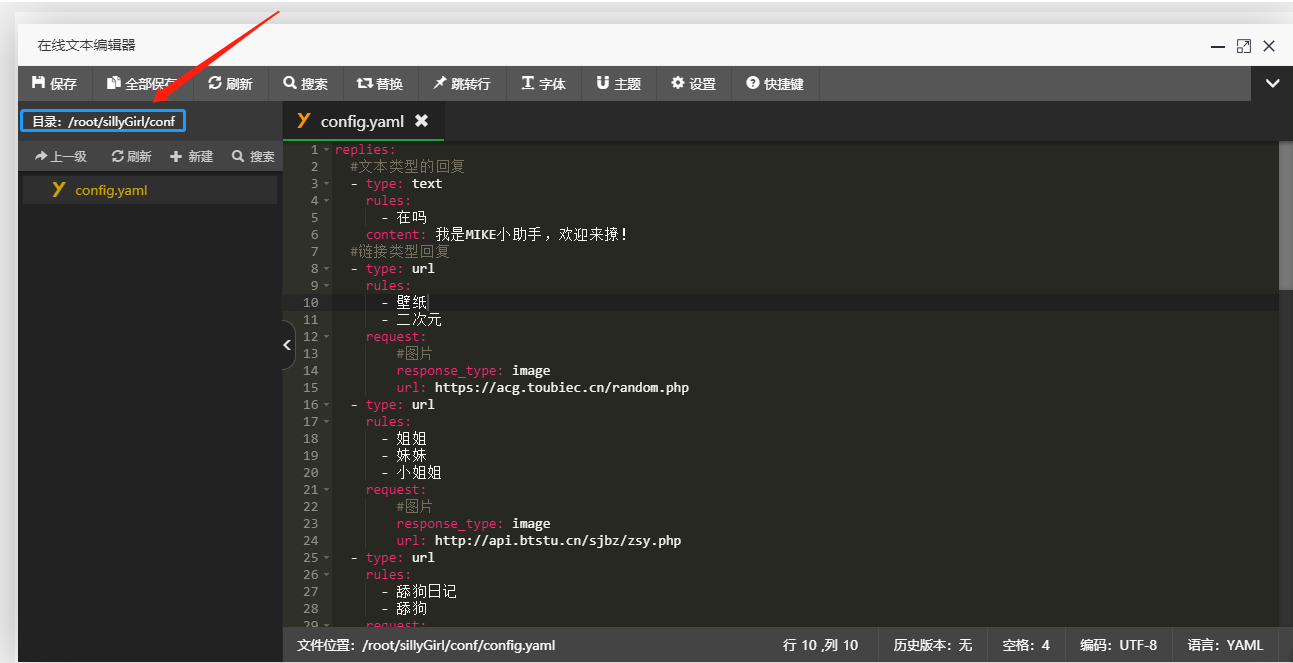The width and height of the screenshot is (1293, 663).
Task: Click the 刷新 button in the top toolbar
Action: pos(230,84)
